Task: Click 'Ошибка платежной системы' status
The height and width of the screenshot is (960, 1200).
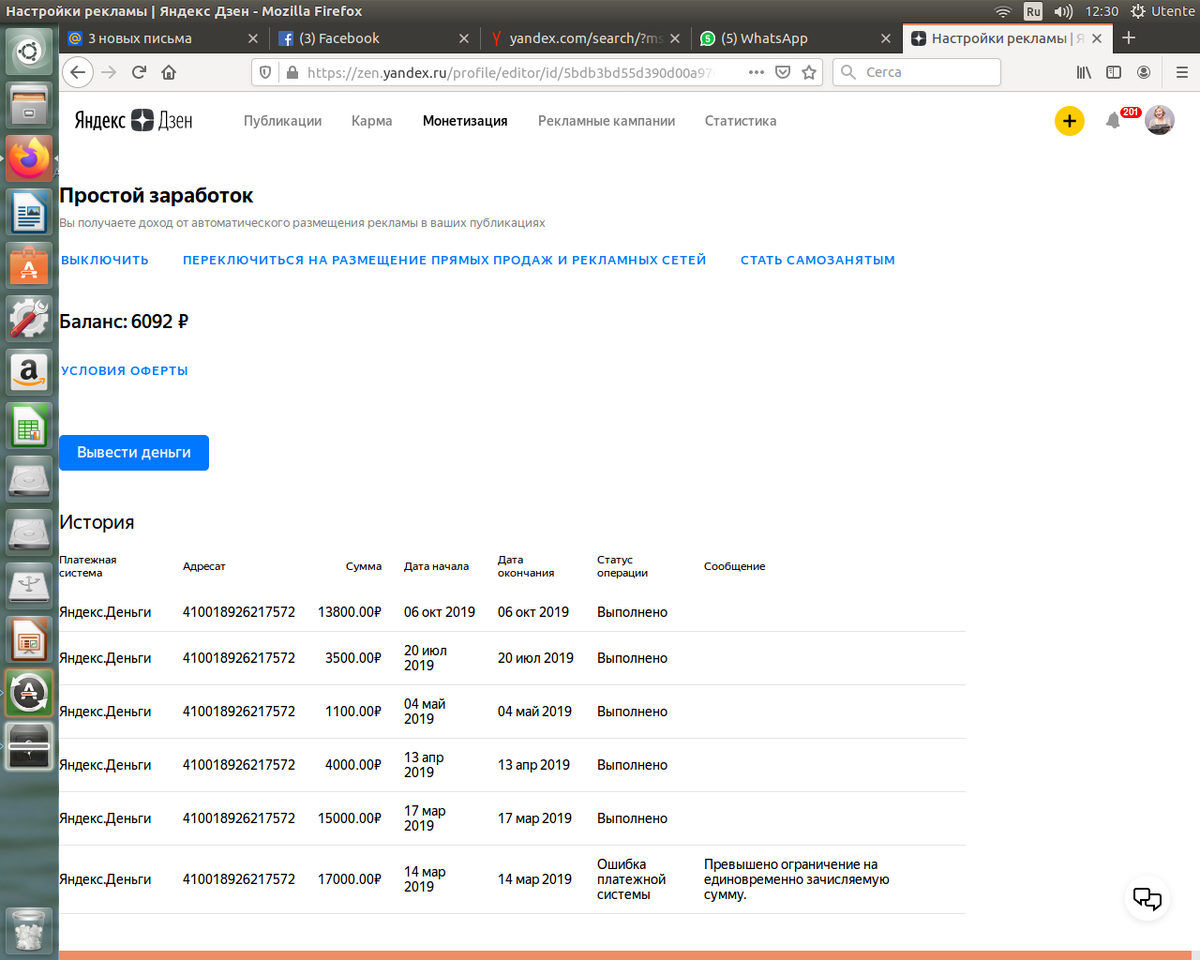Action: click(x=631, y=879)
